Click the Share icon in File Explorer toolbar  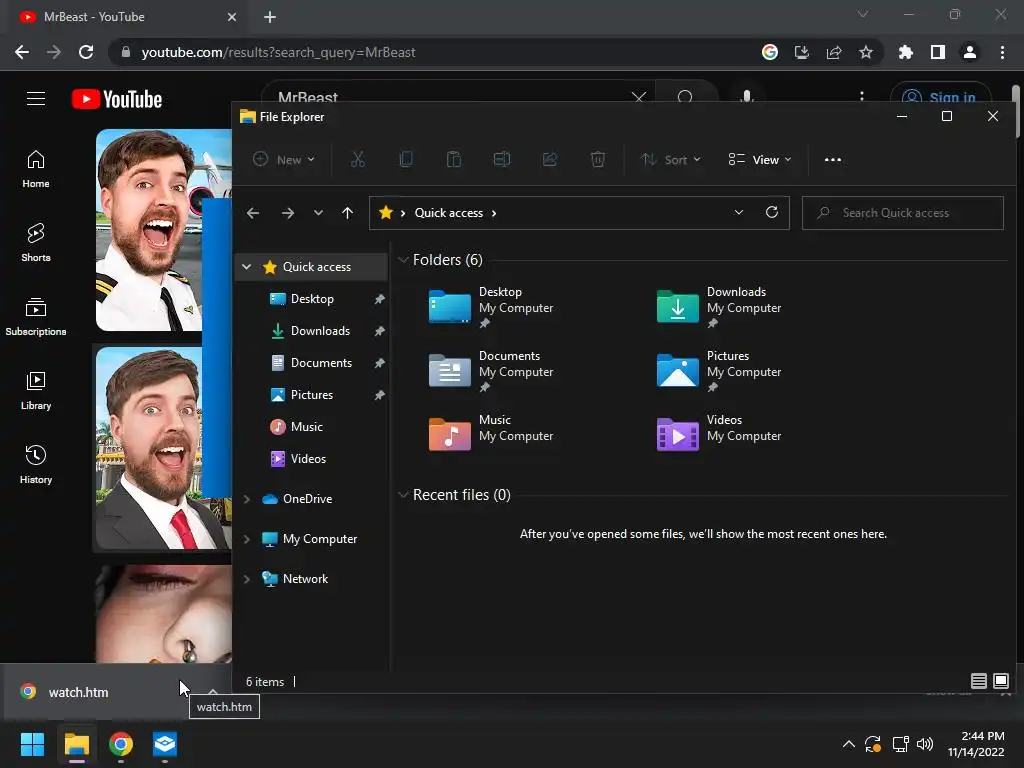[x=550, y=159]
